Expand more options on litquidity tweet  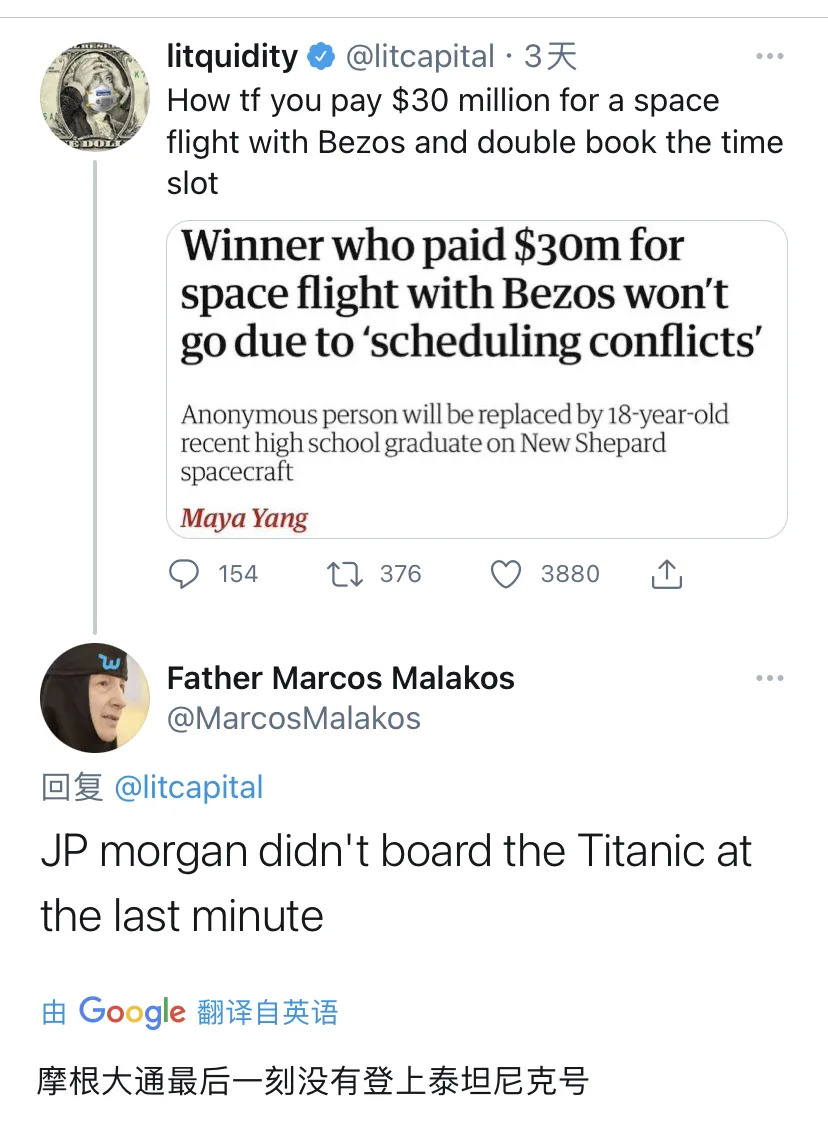(769, 57)
